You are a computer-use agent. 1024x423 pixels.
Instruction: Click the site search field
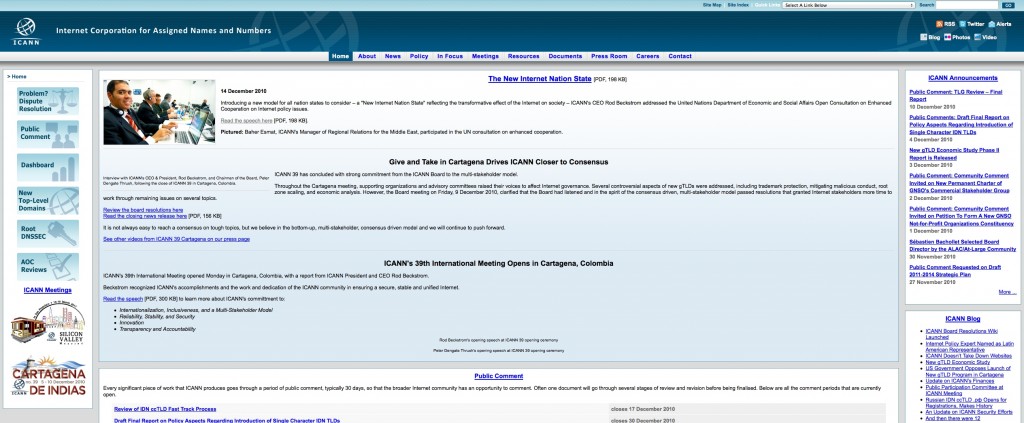point(967,5)
